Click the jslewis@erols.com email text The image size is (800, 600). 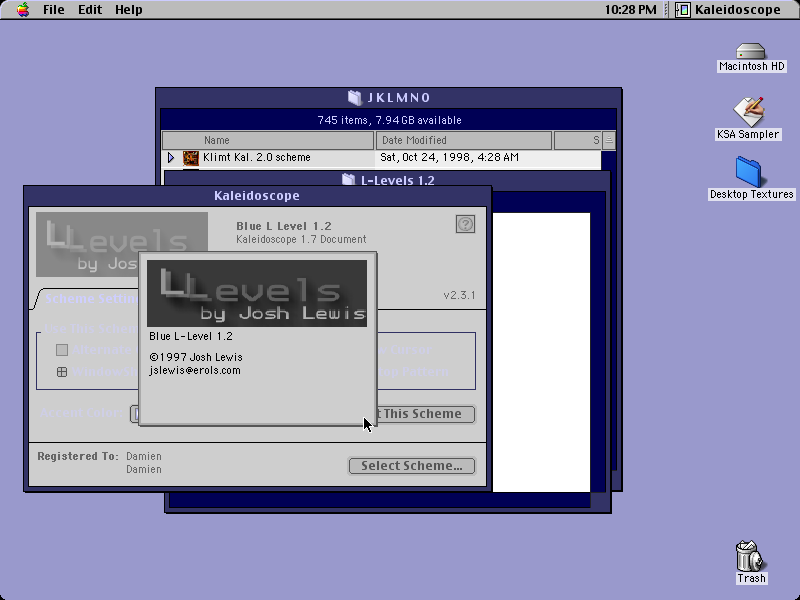tap(195, 370)
